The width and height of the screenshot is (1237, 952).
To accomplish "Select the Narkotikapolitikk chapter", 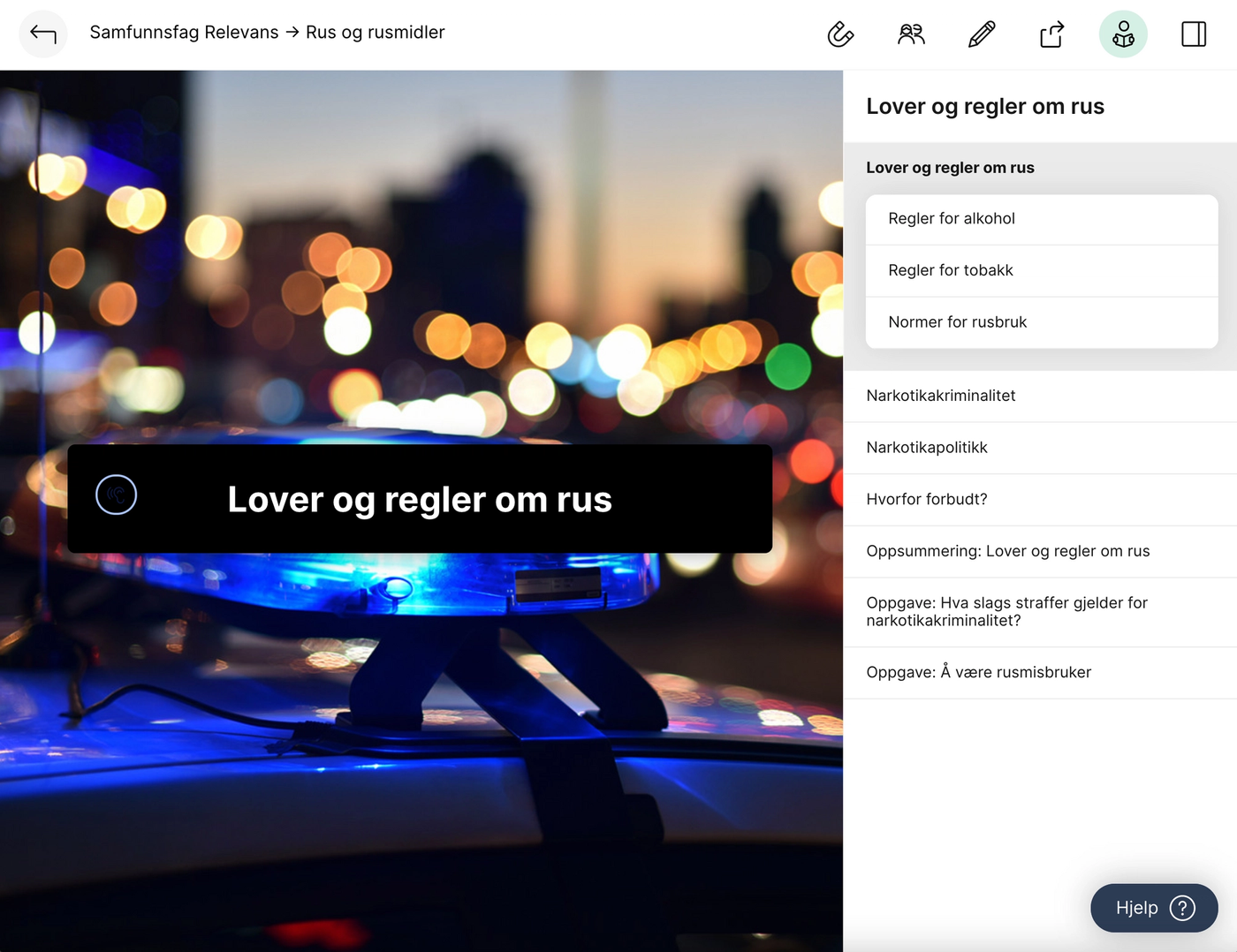I will click(1040, 448).
